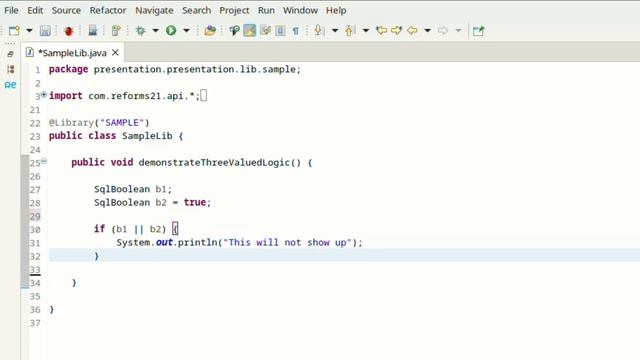Open the Previous Annotation dropdown arrow
640x360 pixels.
366,31
